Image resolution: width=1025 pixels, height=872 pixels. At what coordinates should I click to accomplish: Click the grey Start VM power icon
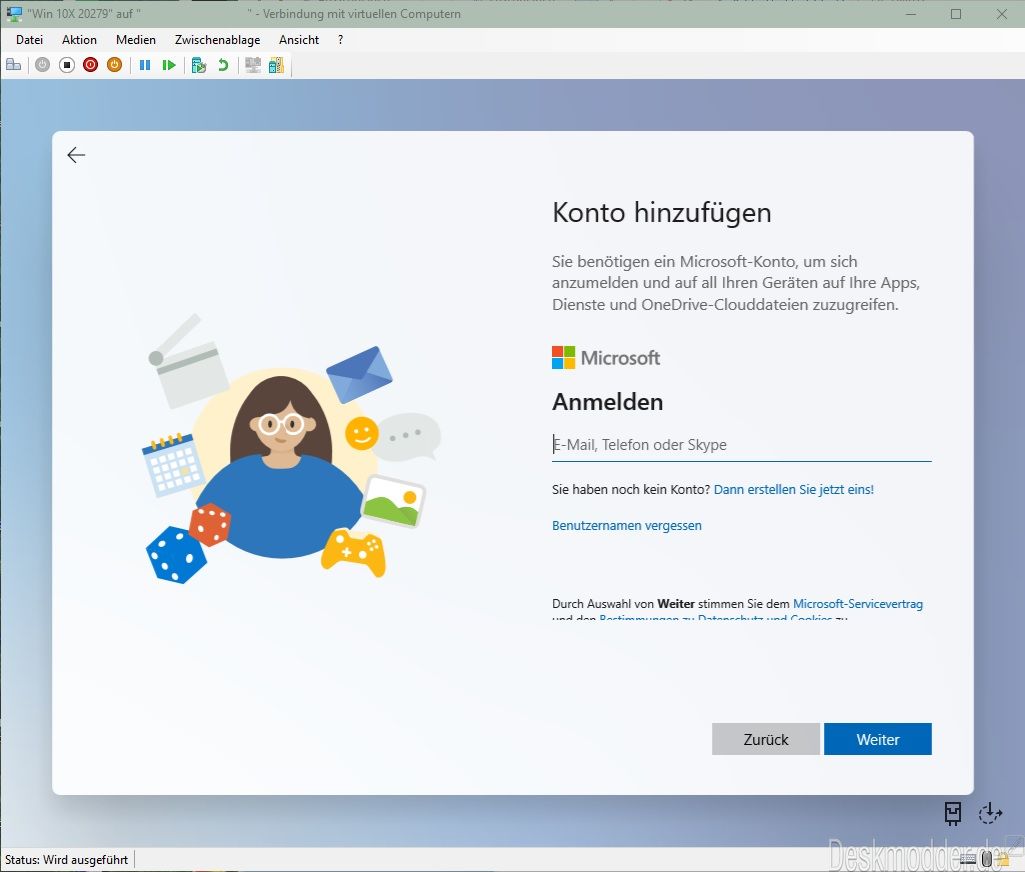tap(42, 65)
